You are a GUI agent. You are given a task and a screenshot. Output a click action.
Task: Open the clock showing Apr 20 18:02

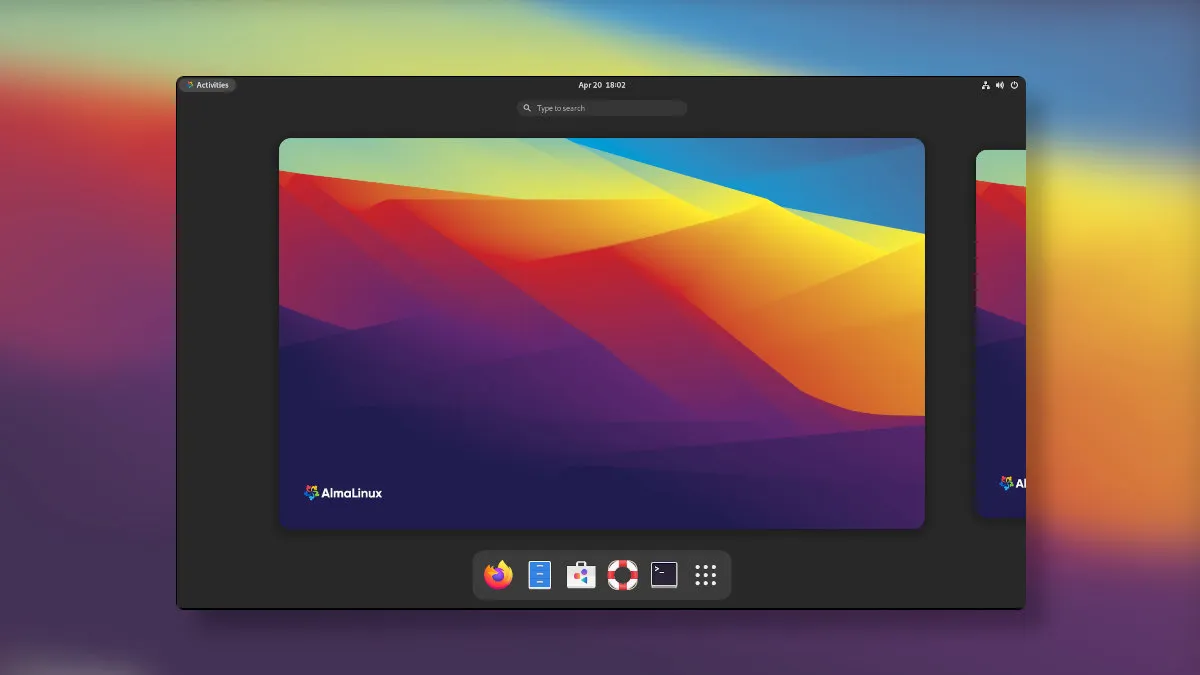pos(602,85)
